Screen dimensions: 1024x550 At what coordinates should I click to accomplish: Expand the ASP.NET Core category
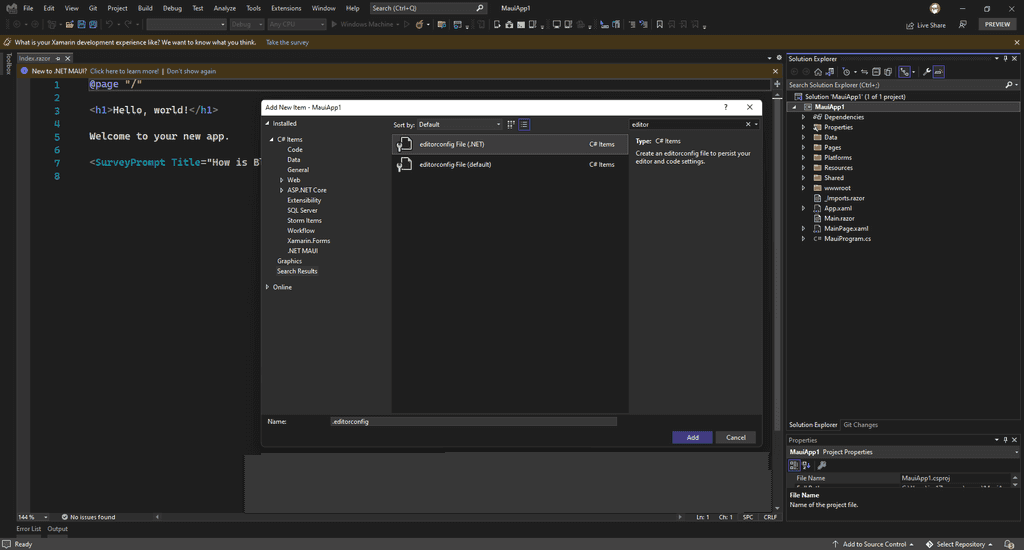(281, 190)
